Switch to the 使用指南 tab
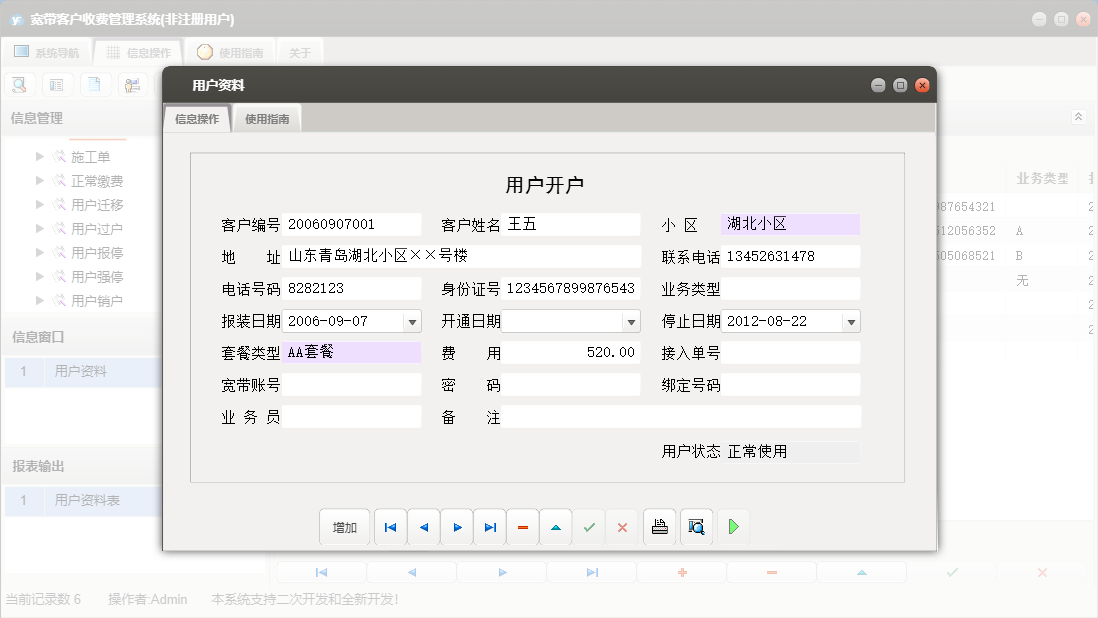The height and width of the screenshot is (618, 1098). [x=266, y=117]
